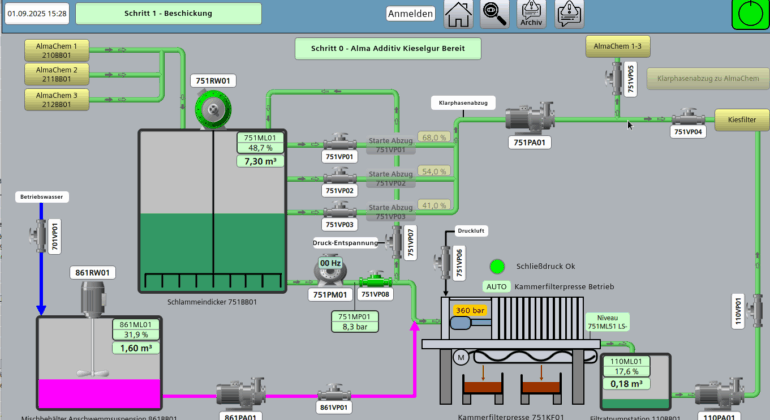Open the Archiv alarm icon
770x420 pixels.
click(531, 14)
